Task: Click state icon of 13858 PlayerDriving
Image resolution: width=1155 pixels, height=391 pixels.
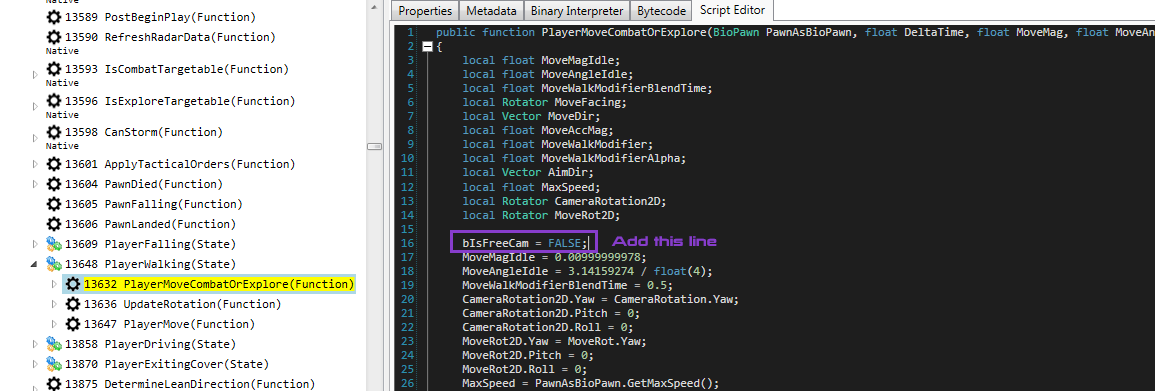Action: pyautogui.click(x=54, y=344)
